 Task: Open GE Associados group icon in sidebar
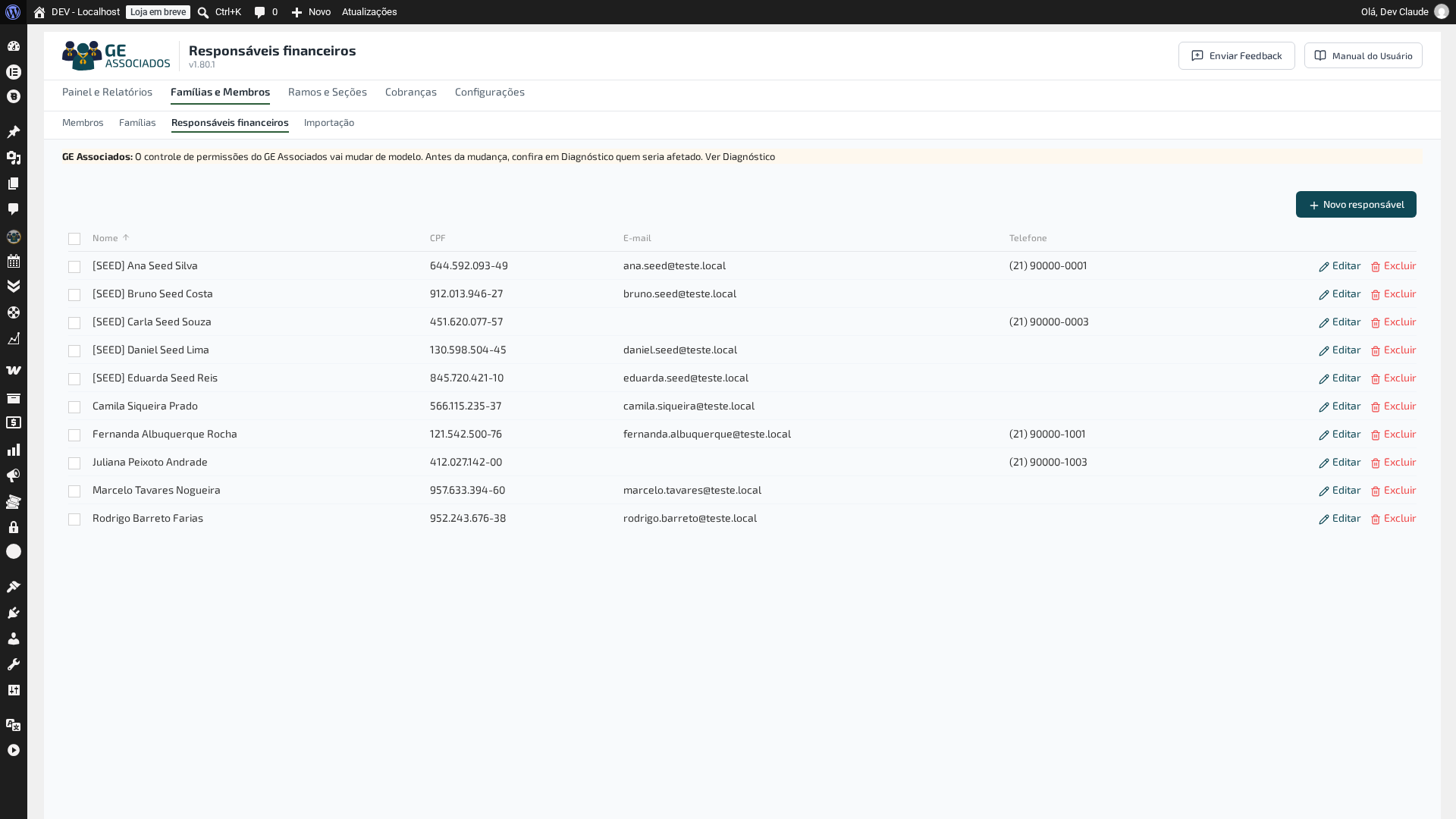[x=14, y=237]
